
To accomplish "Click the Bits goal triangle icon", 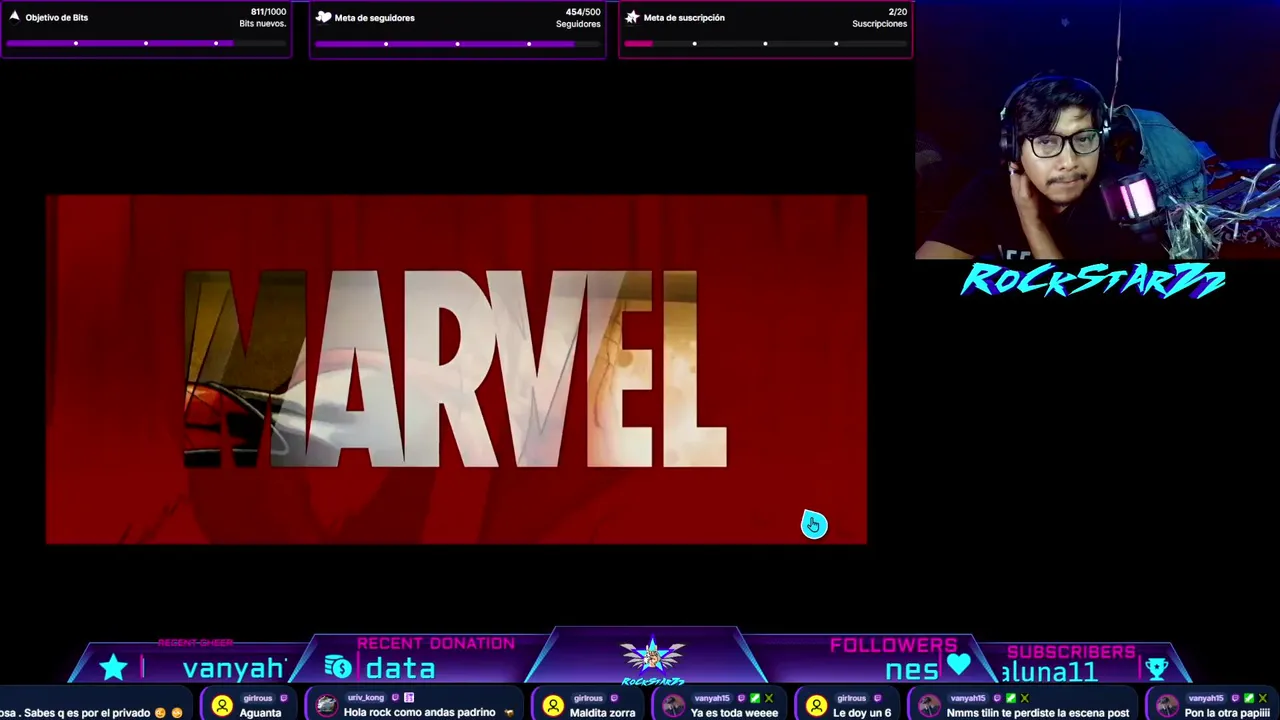I will pyautogui.click(x=14, y=17).
